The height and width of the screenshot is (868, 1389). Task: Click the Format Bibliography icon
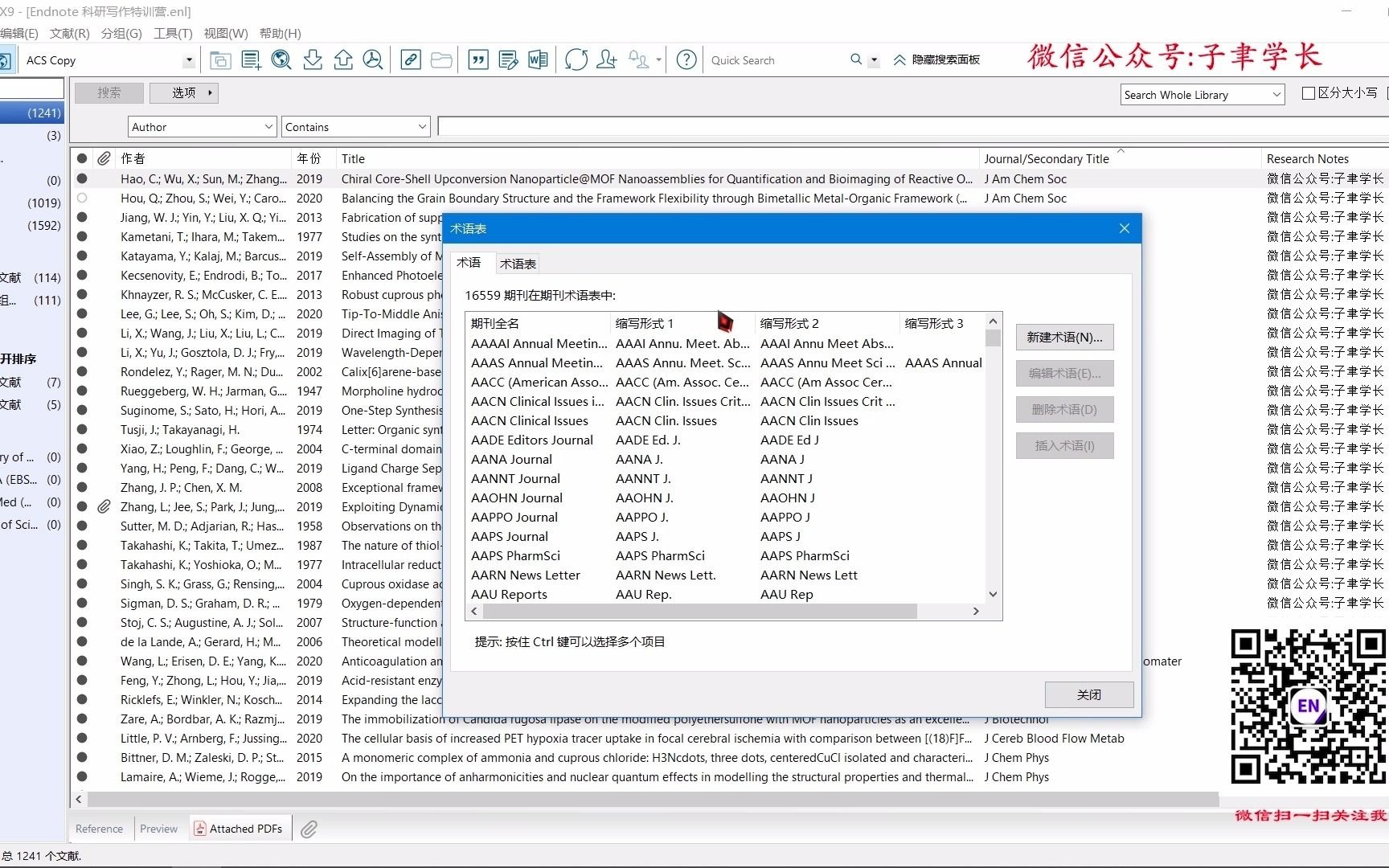pos(508,60)
